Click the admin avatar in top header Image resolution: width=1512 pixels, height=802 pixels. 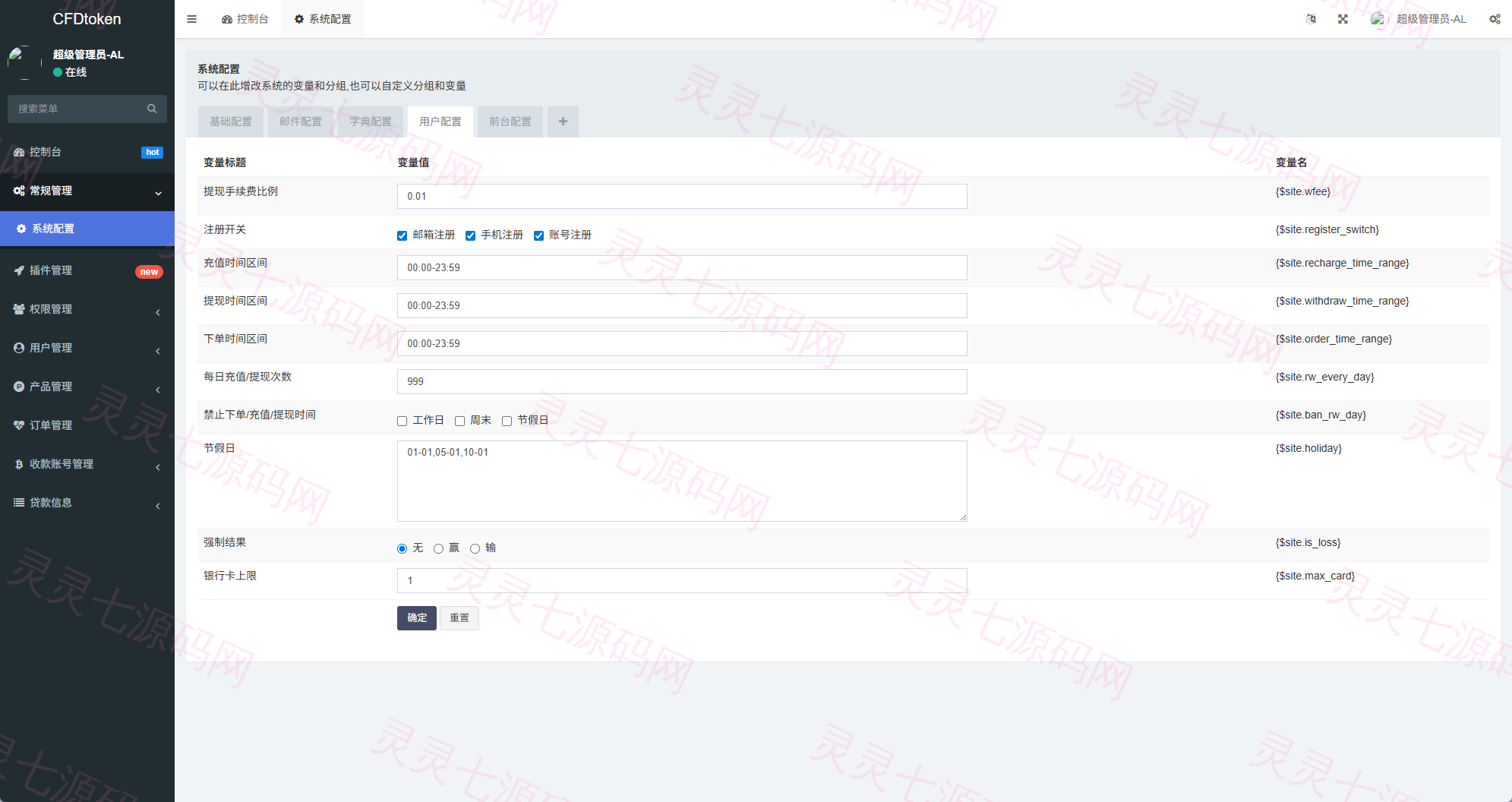1378,19
